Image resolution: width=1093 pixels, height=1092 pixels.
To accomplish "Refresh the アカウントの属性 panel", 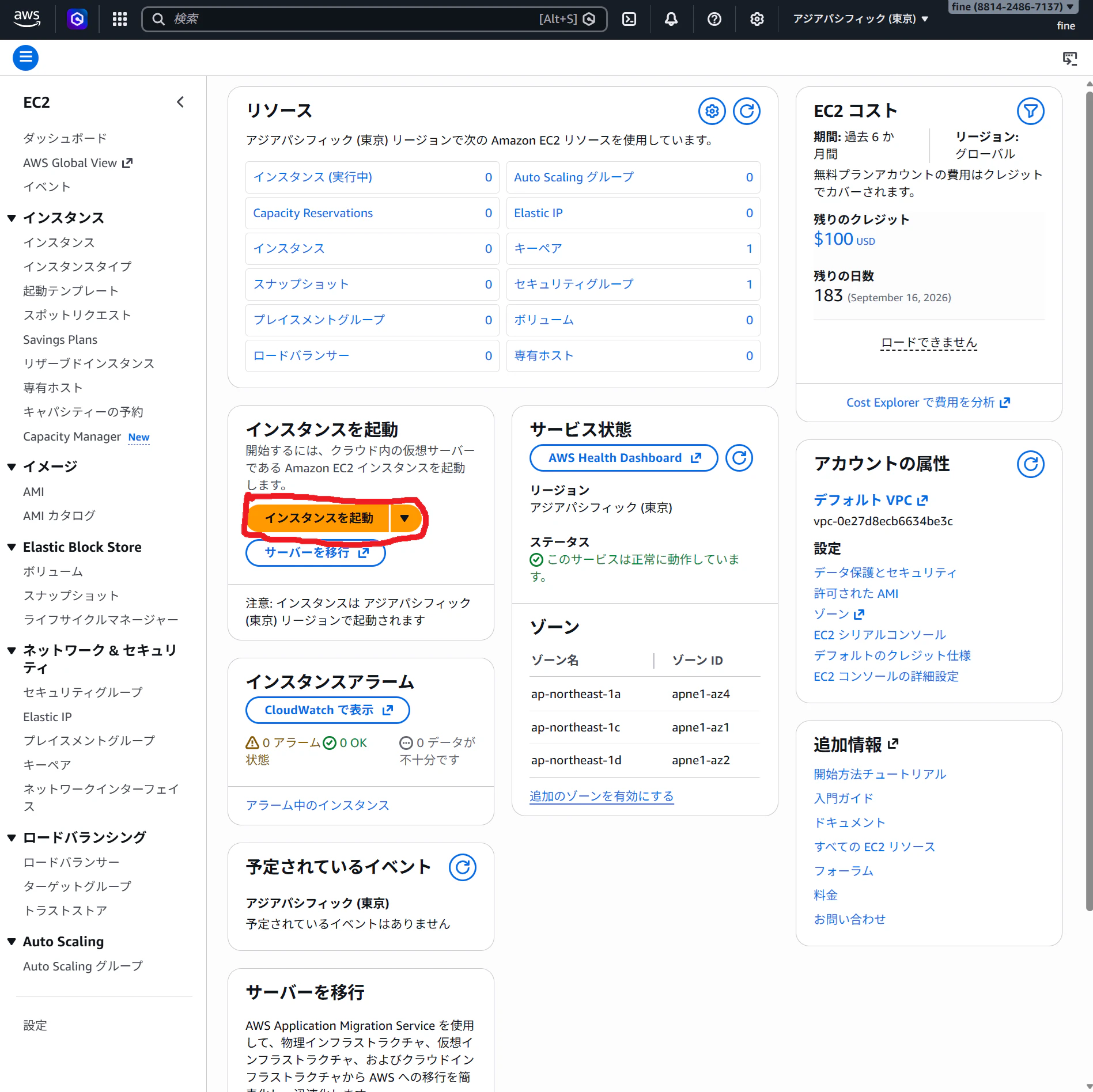I will pos(1031,464).
